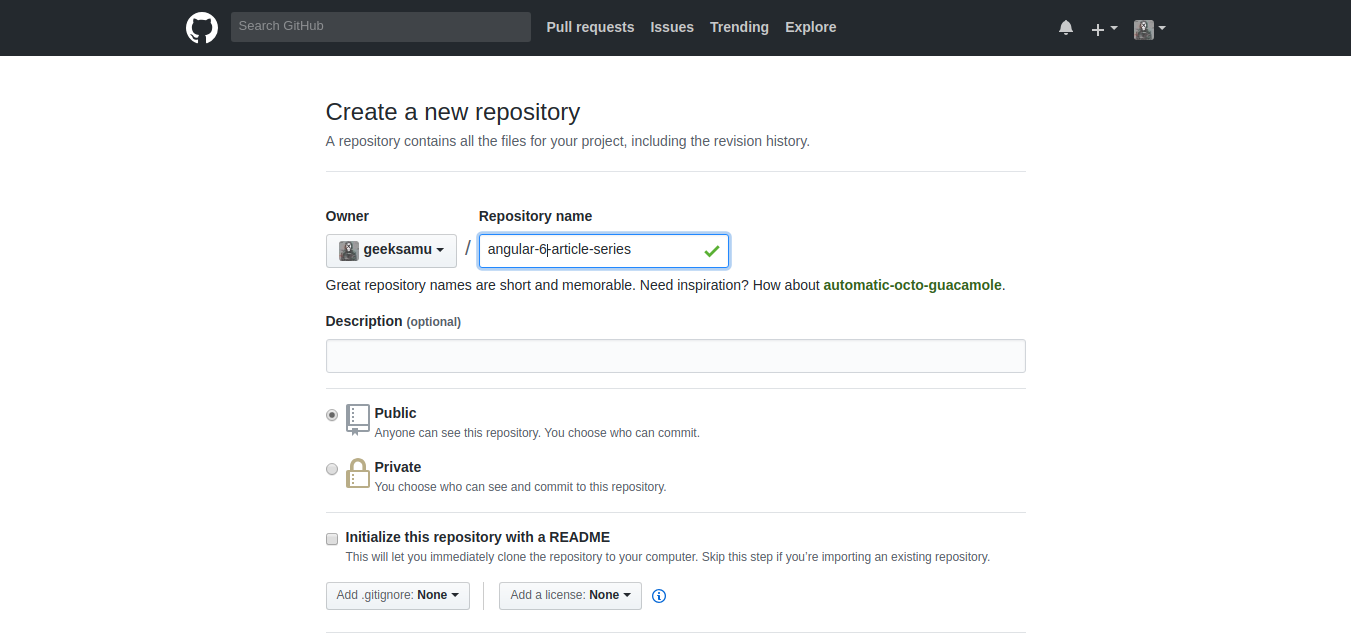The height and width of the screenshot is (633, 1351).
Task: Expand the Owner geeksamu dropdown
Action: tap(391, 250)
